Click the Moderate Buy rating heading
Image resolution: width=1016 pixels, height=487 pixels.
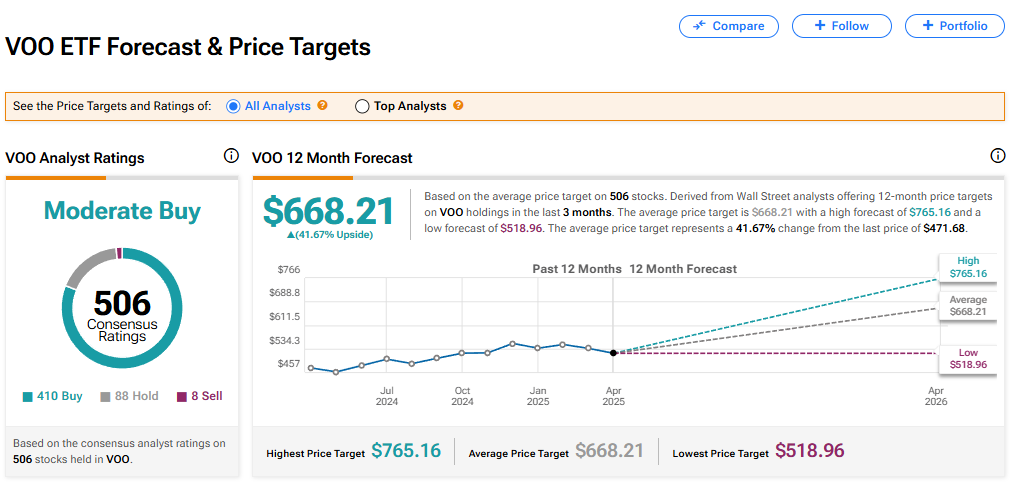[x=122, y=211]
